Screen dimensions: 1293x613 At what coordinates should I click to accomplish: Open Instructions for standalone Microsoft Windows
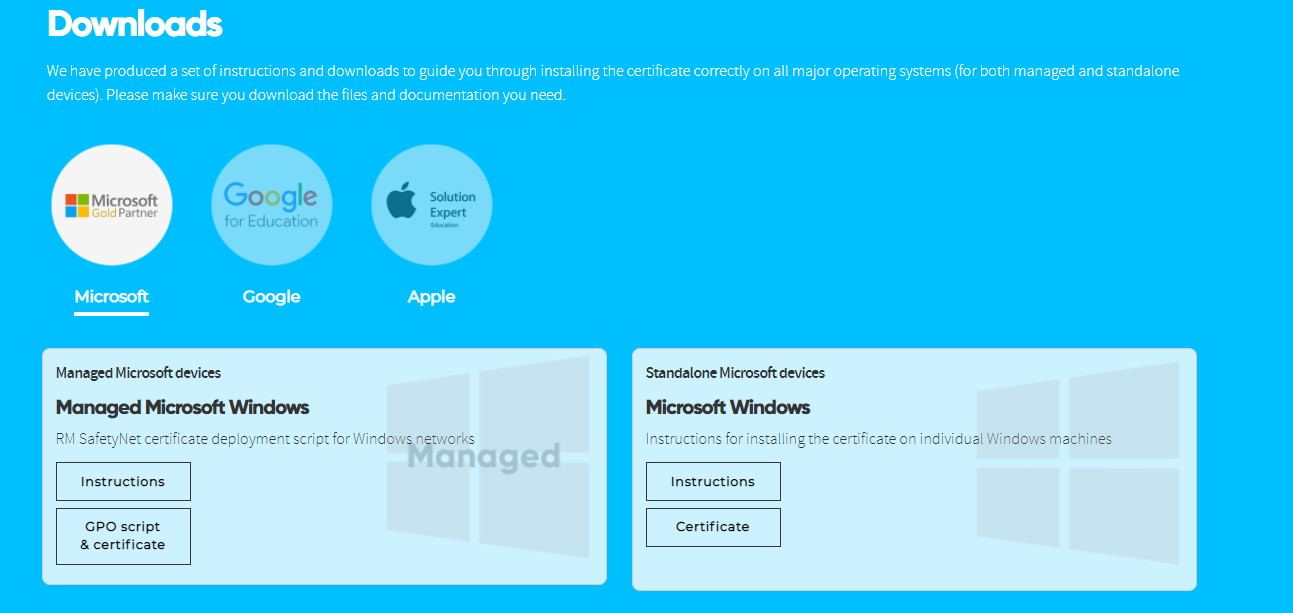pos(713,481)
